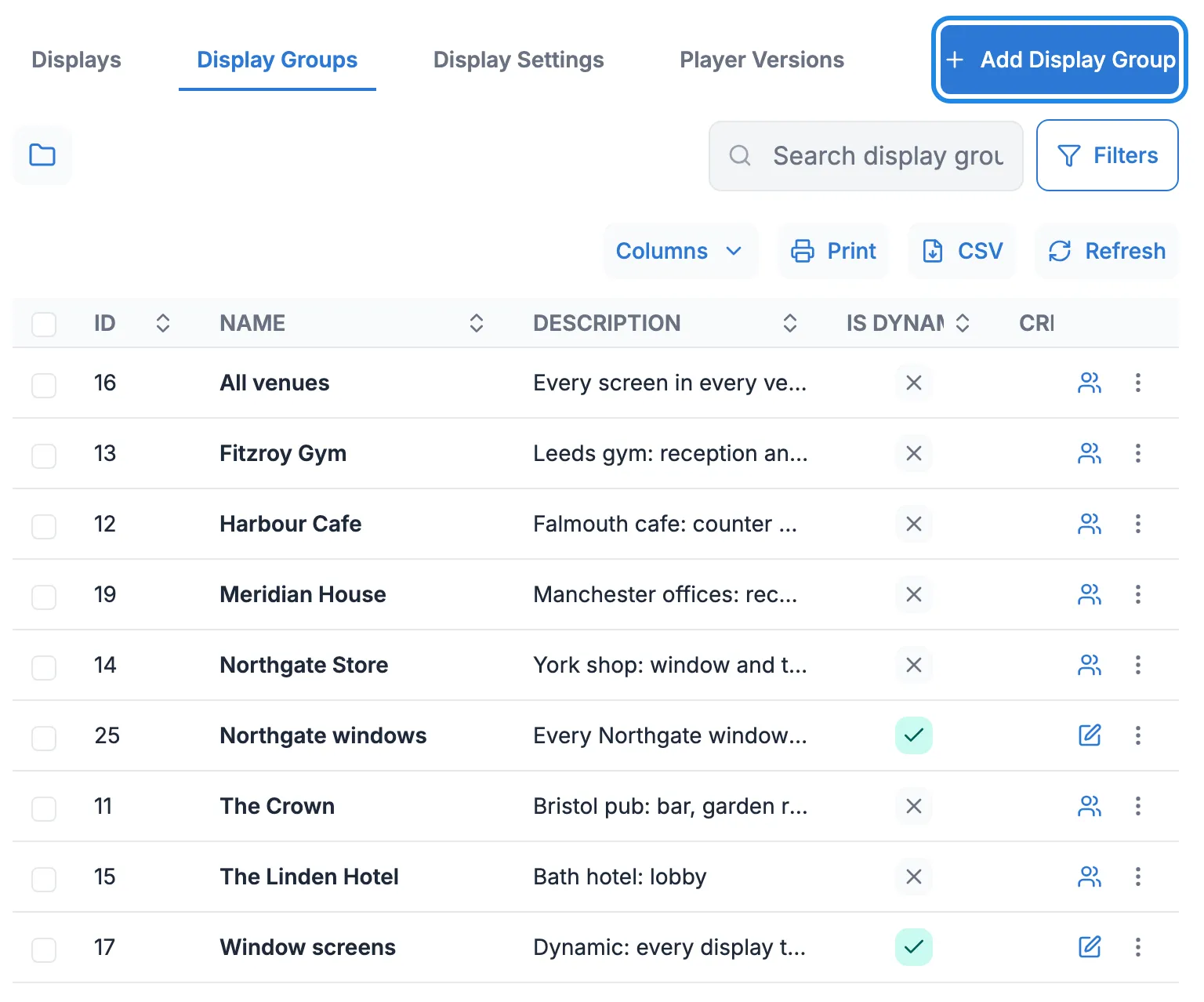Expand the Columns dropdown
1204x1002 pixels.
680,251
